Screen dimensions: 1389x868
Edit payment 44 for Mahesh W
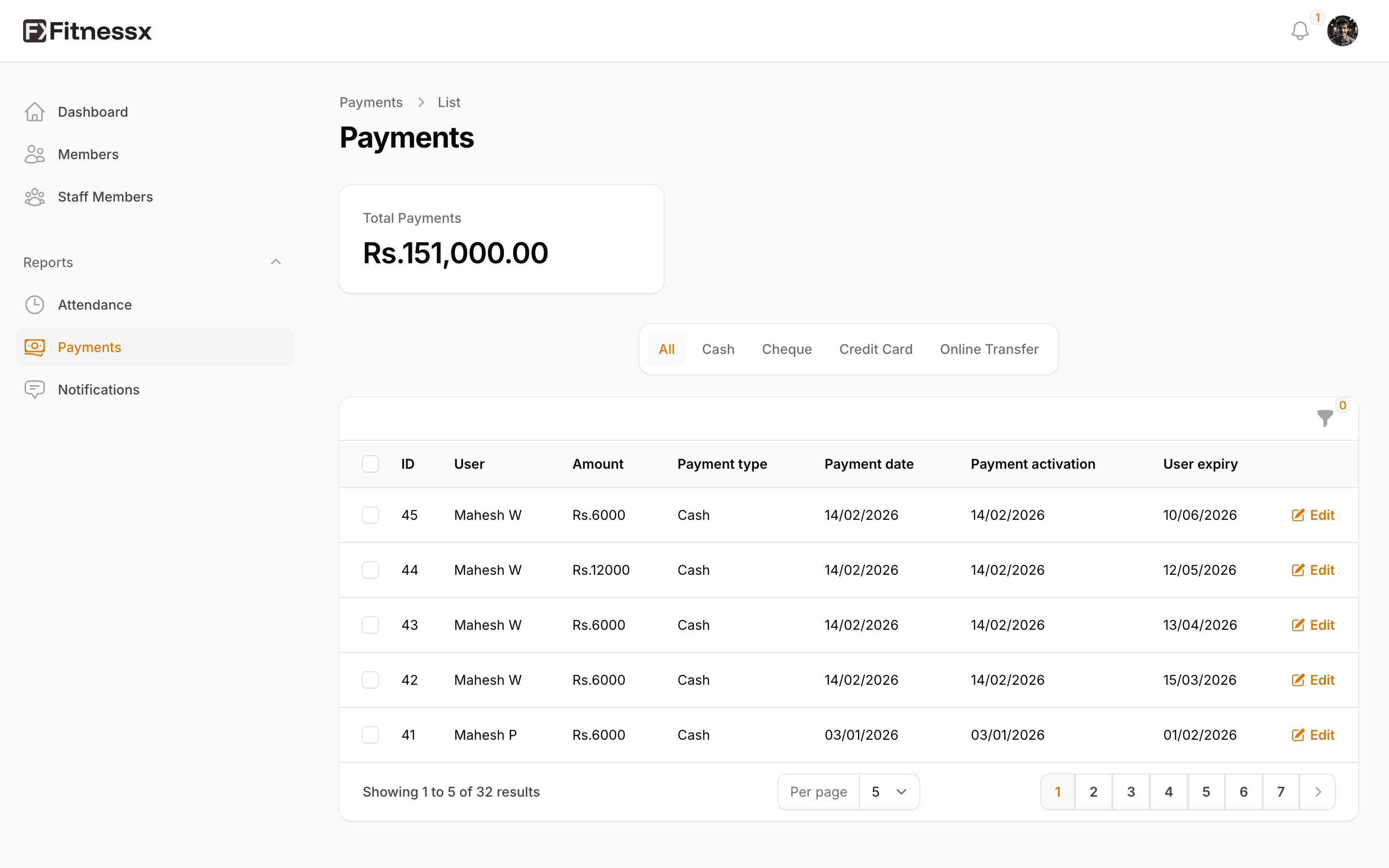point(1313,570)
